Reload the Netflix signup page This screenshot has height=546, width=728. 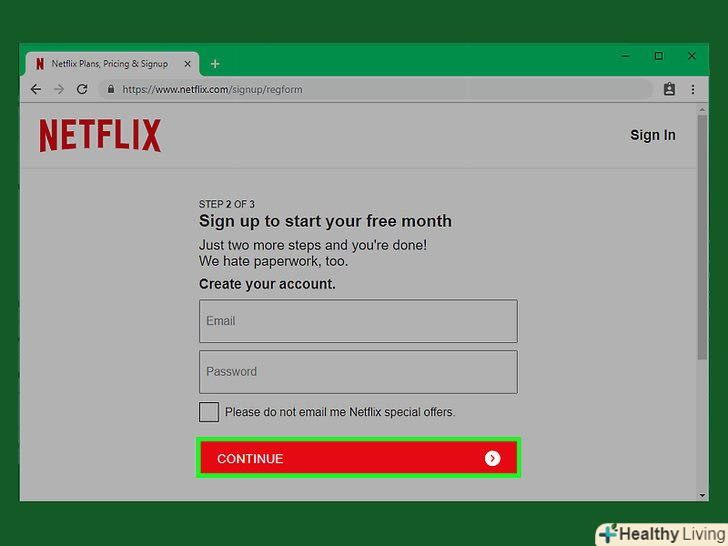point(82,89)
